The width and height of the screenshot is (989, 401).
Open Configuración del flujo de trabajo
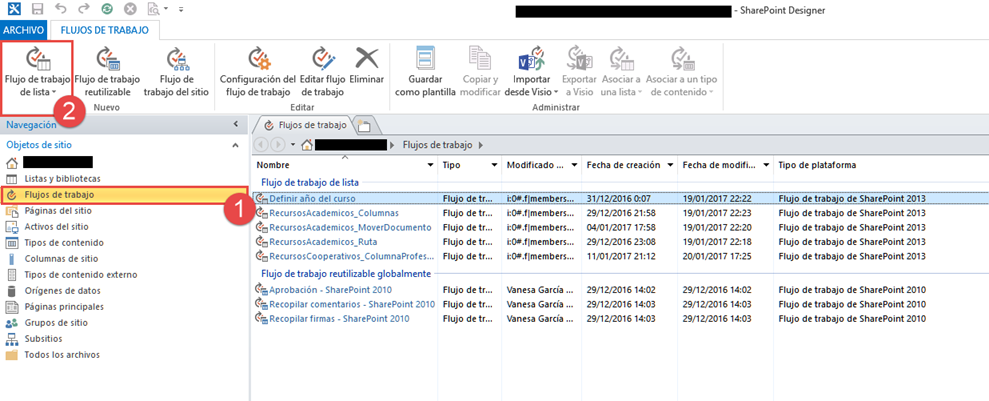pyautogui.click(x=257, y=71)
